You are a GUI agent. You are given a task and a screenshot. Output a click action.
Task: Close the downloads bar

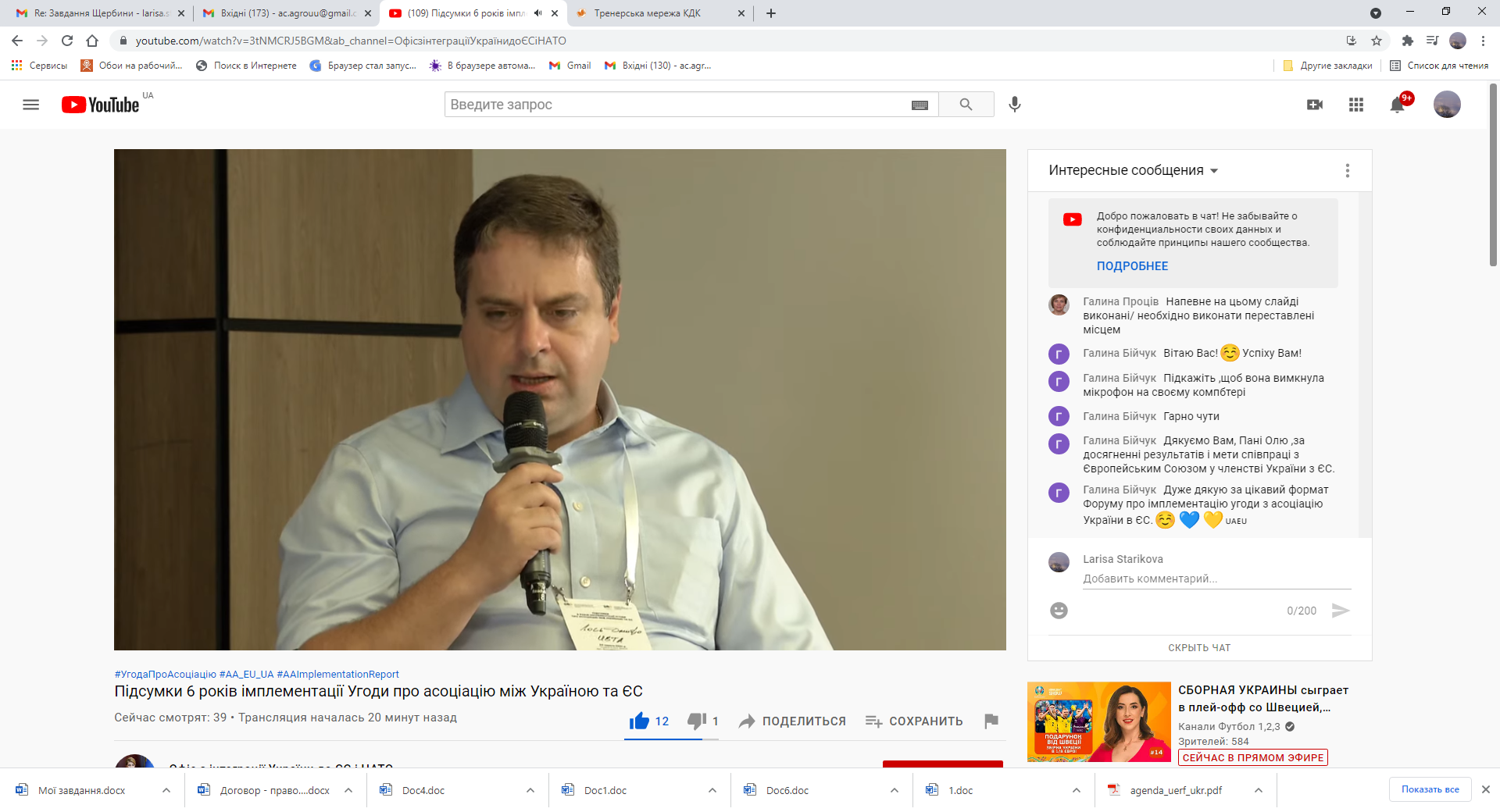coord(1486,789)
